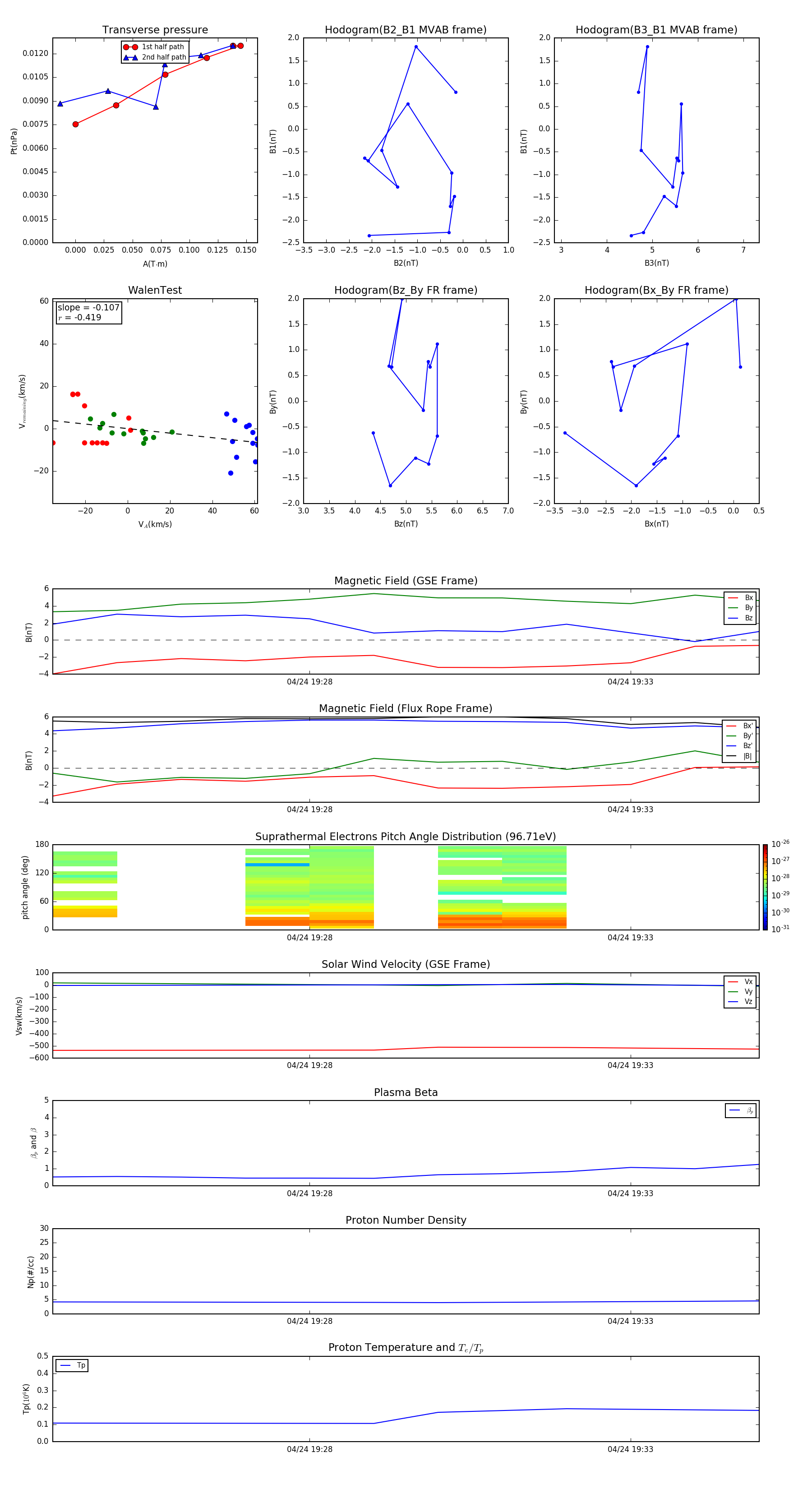Image resolution: width=812 pixels, height=1489 pixels.
Task: Click the 'pitch angle (deg)' axis label
Action: pyautogui.click(x=25, y=887)
